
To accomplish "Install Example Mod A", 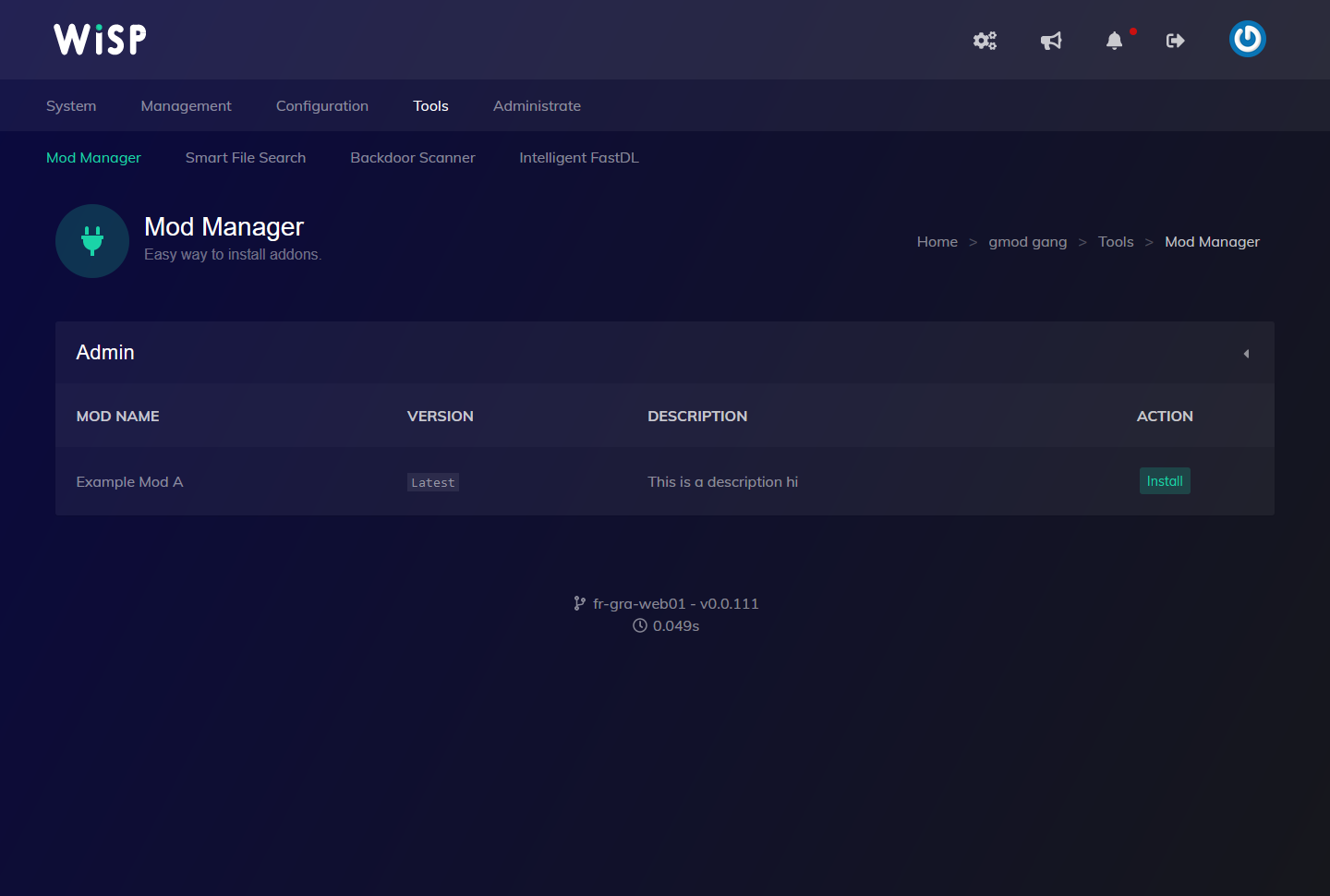I will click(x=1165, y=481).
